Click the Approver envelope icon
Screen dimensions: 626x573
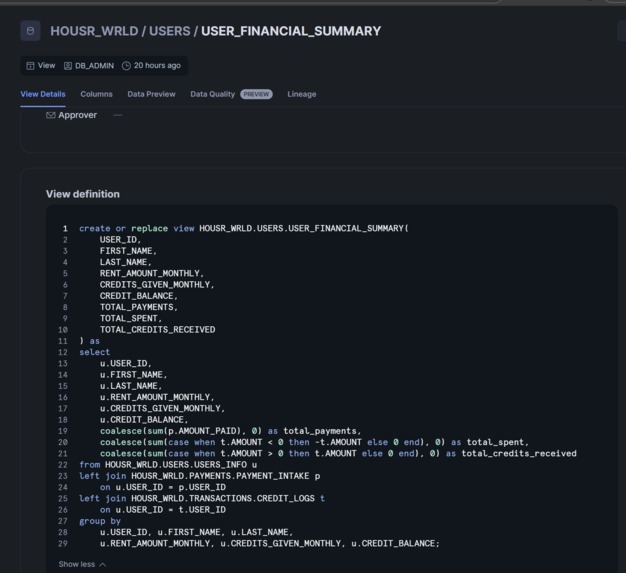(x=51, y=115)
